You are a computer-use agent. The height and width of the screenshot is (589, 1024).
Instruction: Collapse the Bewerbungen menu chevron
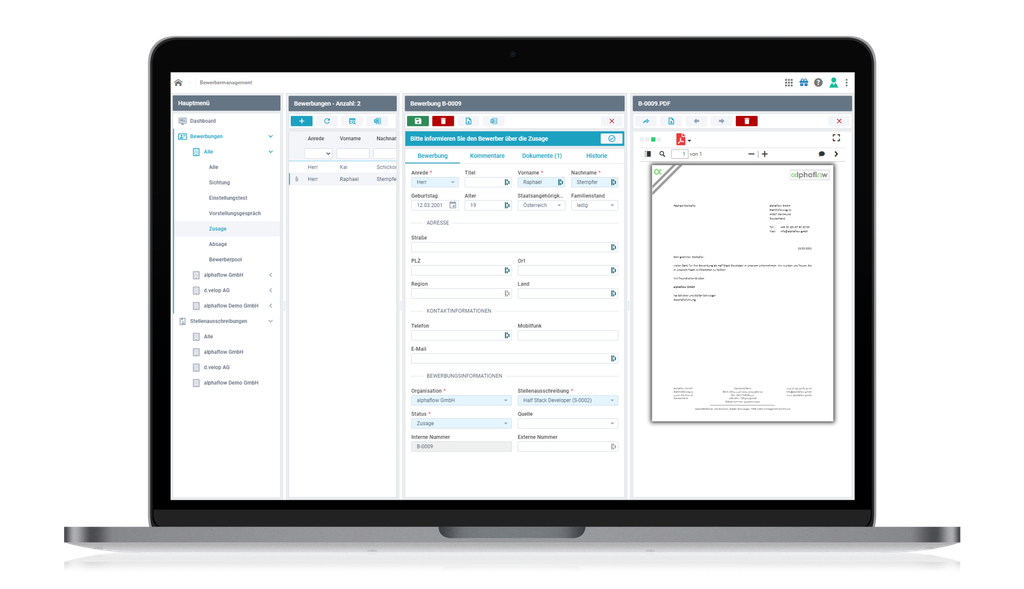tap(270, 136)
